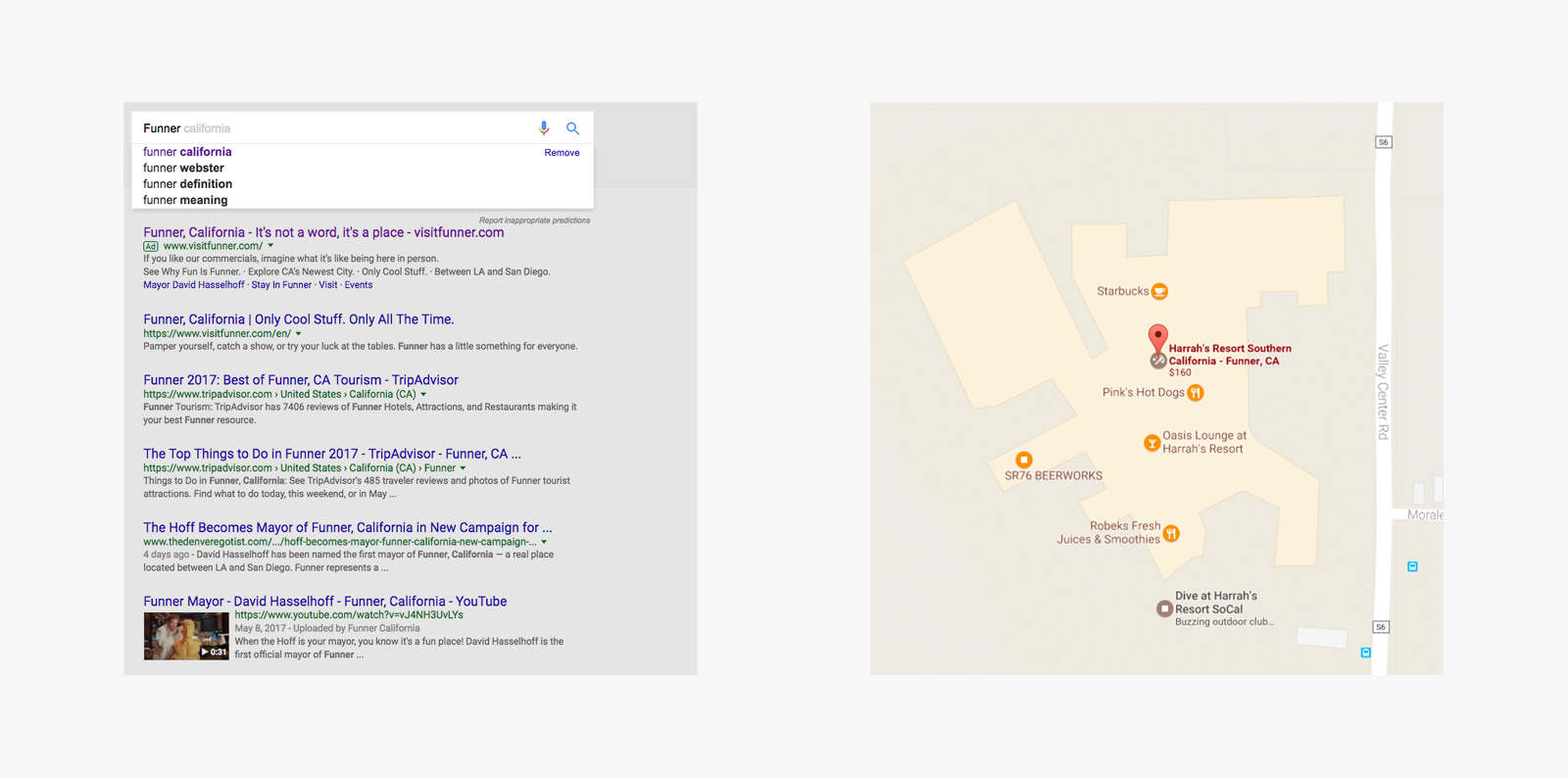Click the video play icon with 0:31 duration
Screen dimensions: 1568x778
click(x=205, y=652)
